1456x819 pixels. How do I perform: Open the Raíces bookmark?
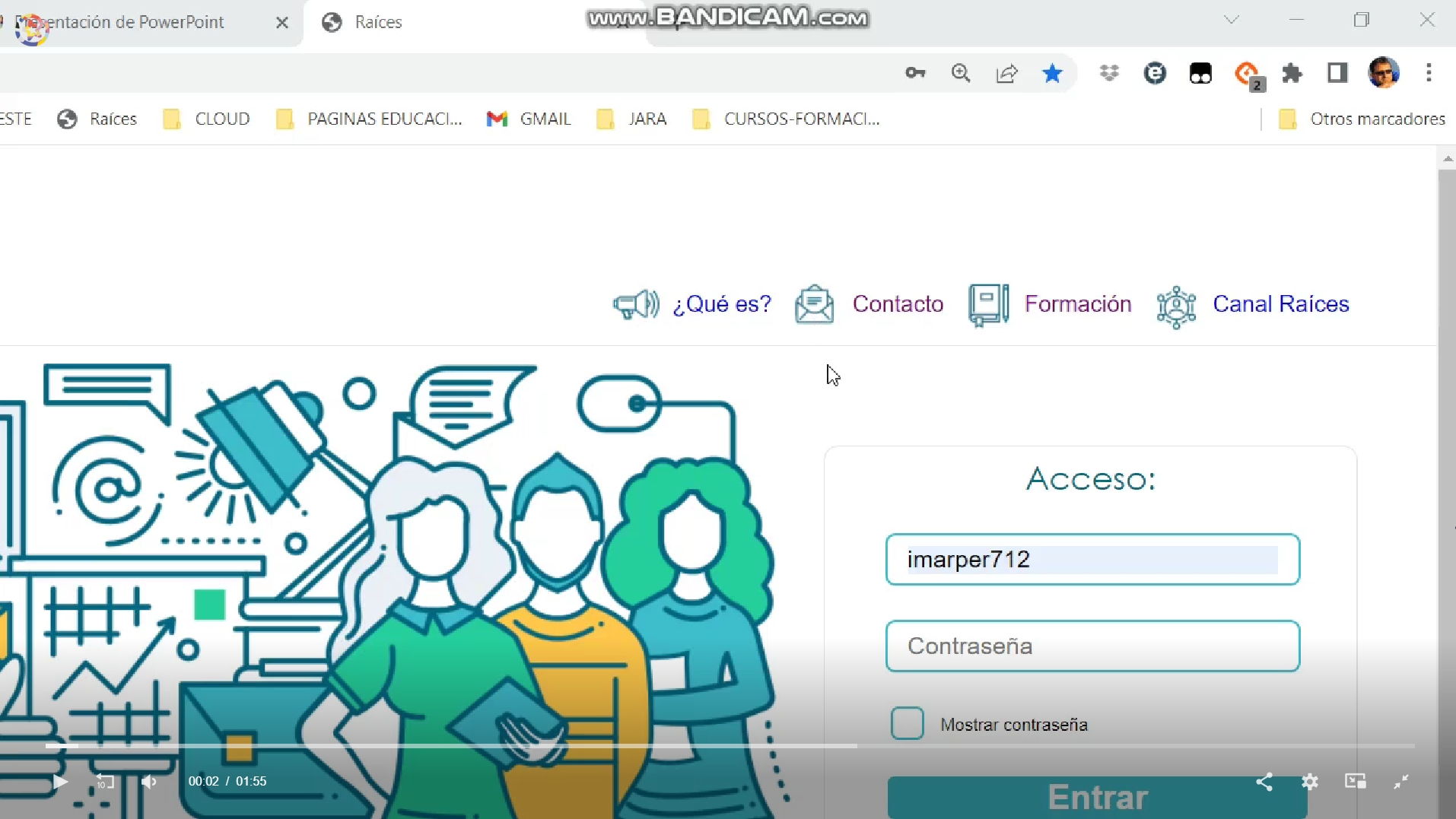97,119
